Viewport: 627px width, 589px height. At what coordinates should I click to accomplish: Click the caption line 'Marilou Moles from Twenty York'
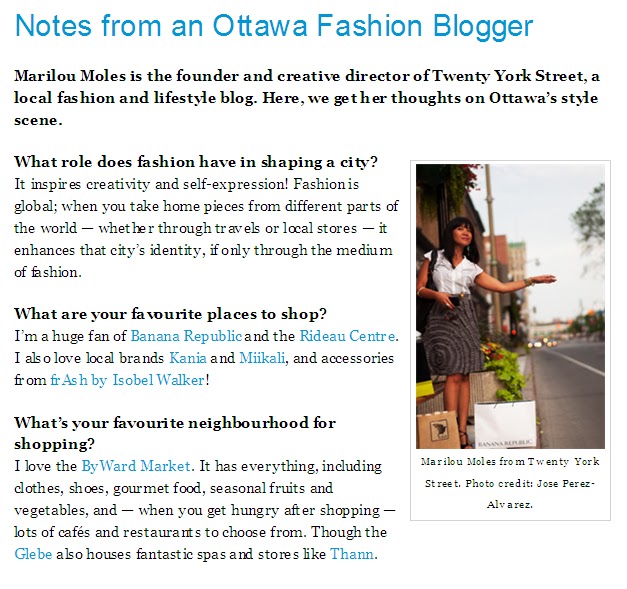pyautogui.click(x=510, y=462)
